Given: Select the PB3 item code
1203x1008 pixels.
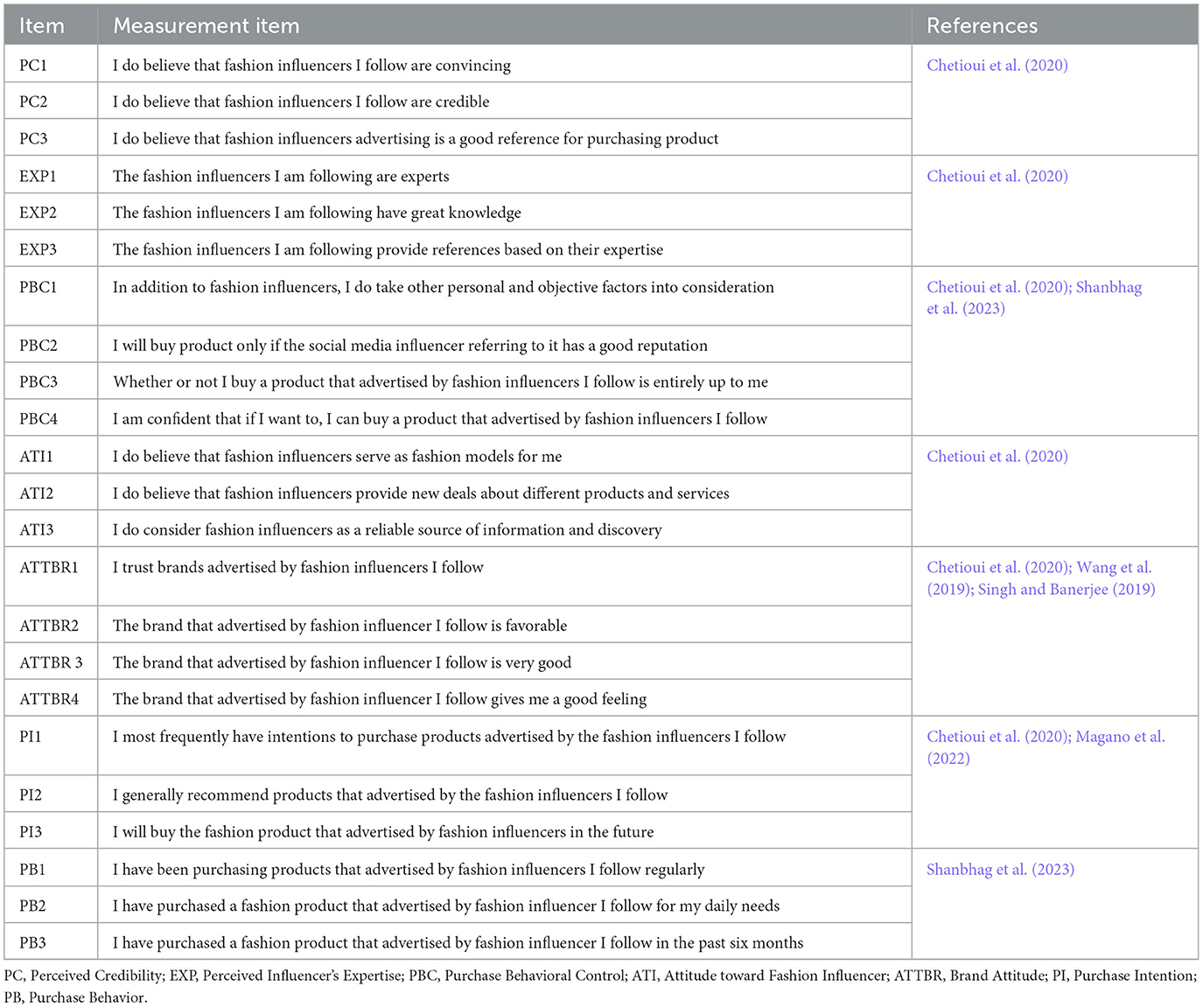Looking at the screenshot, I should click(x=32, y=943).
